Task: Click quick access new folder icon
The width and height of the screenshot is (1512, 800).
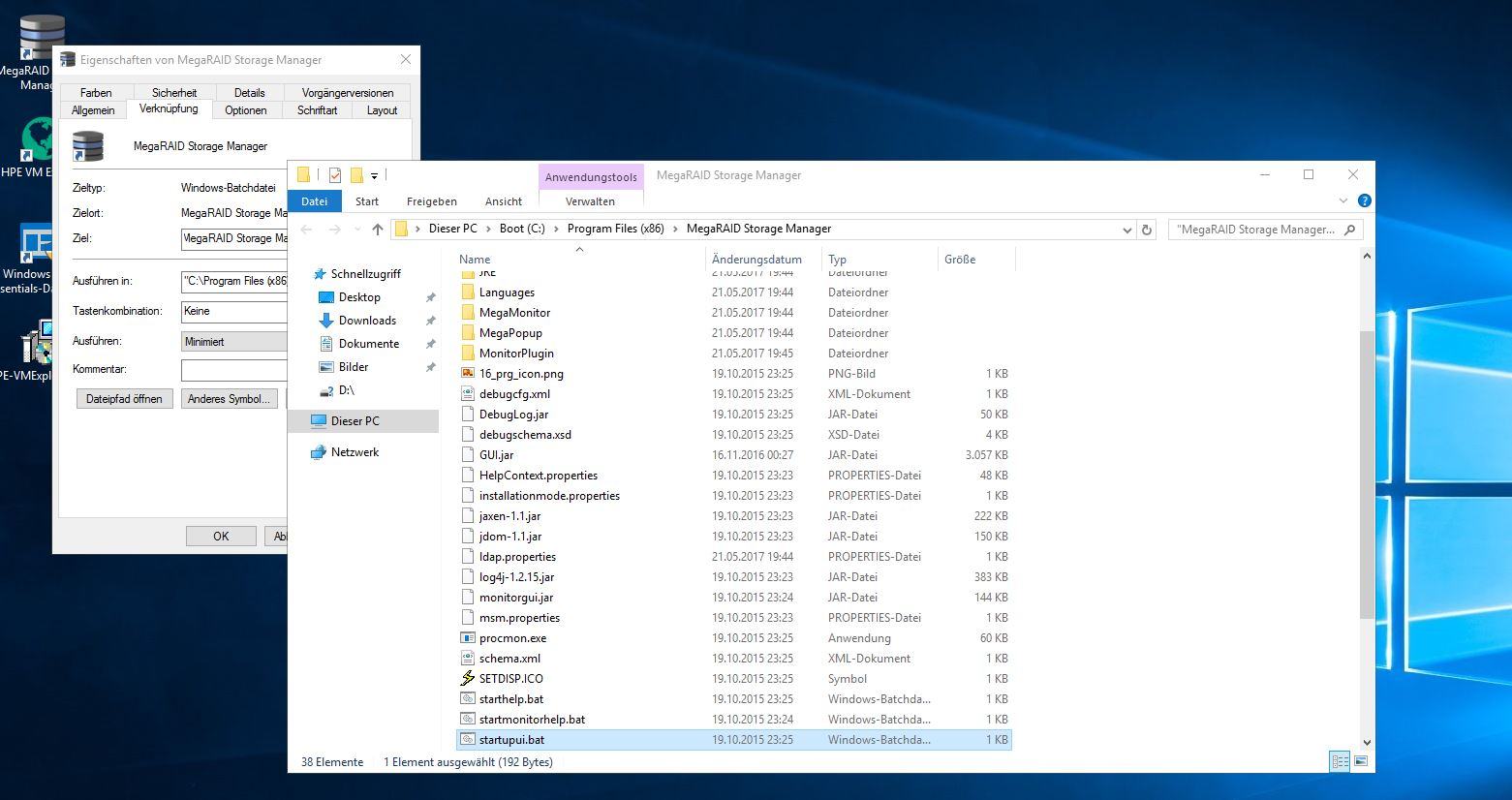Action: point(356,175)
